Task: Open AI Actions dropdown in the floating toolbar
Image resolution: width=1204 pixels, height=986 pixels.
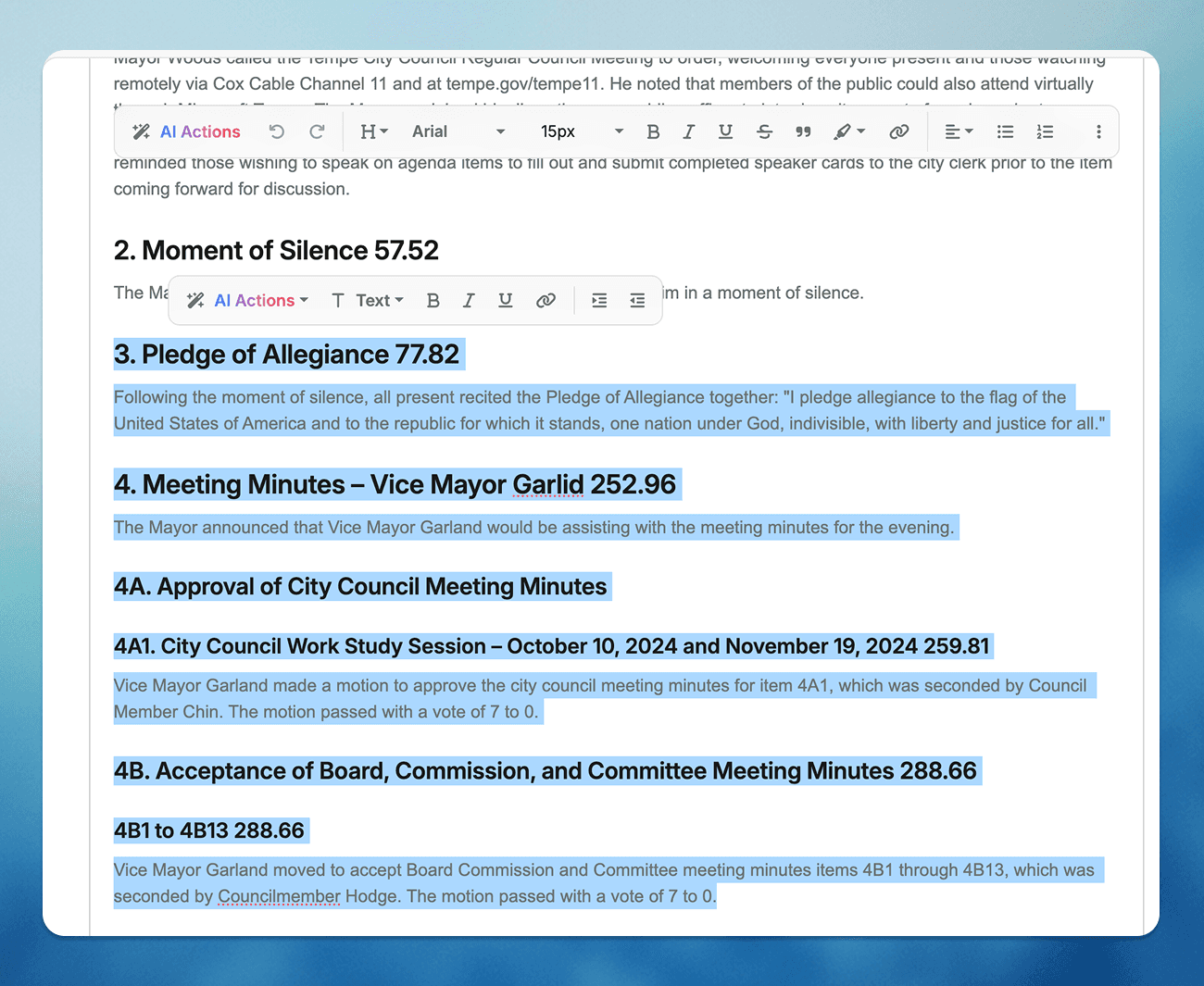Action: point(247,300)
